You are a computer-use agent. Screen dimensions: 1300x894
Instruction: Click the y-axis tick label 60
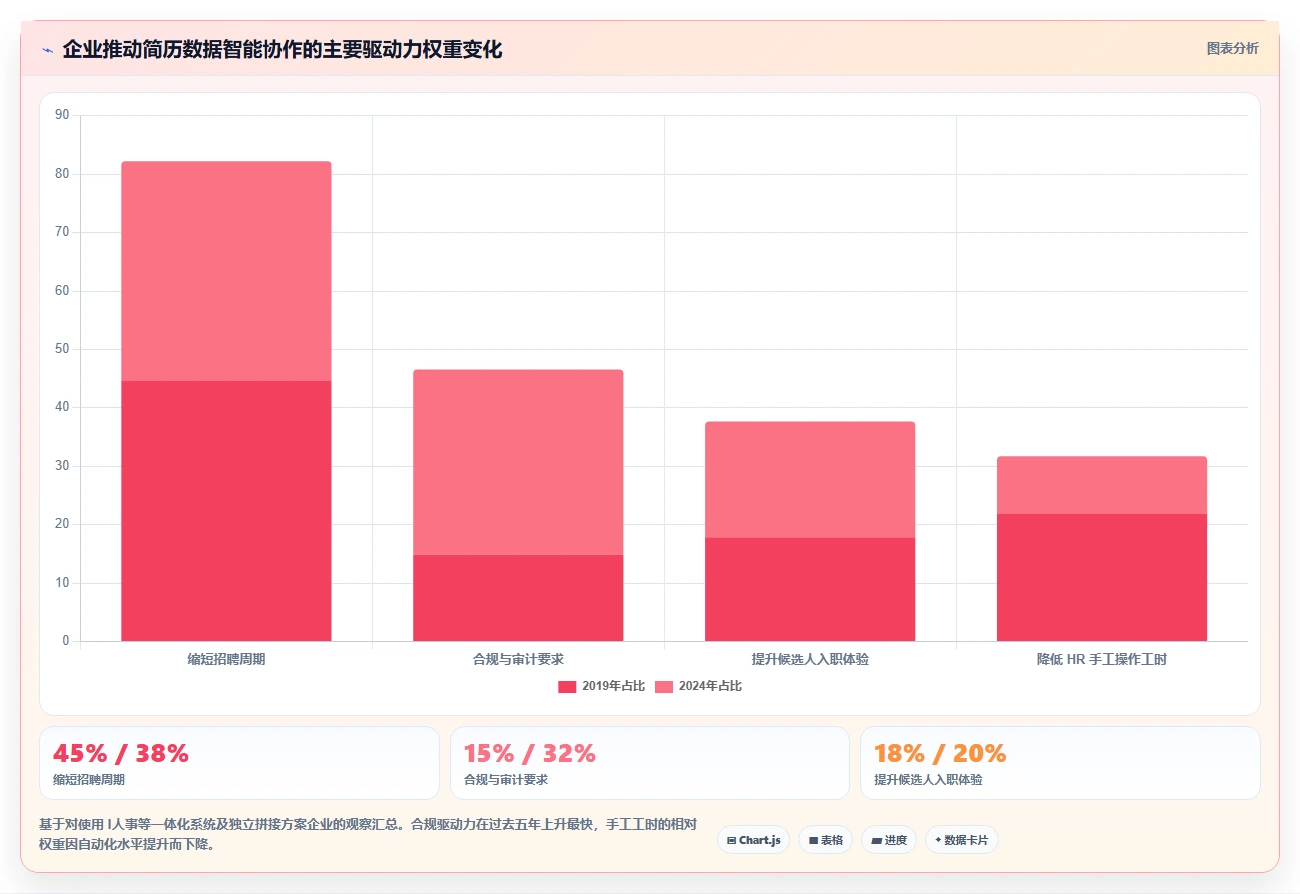point(62,291)
